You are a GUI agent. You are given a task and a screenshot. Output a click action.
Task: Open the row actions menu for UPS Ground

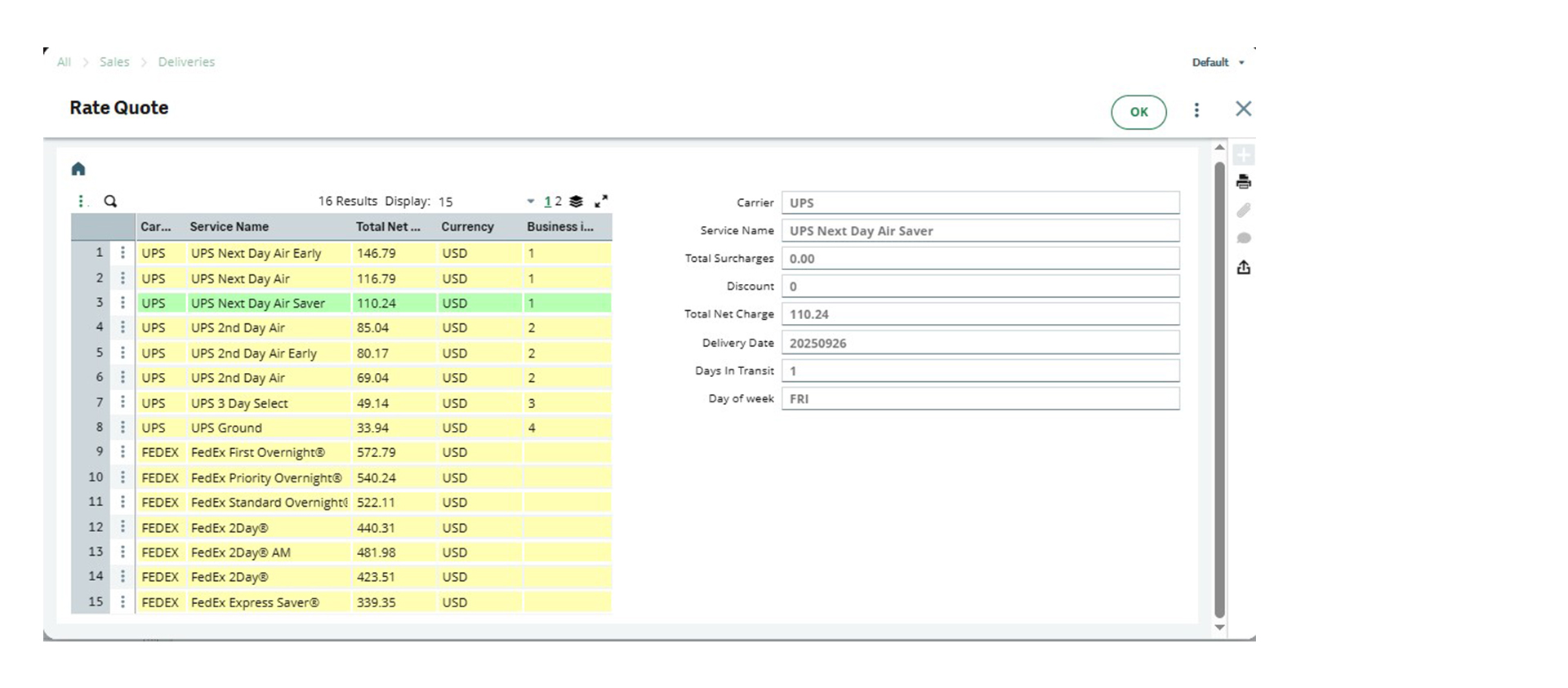point(122,427)
